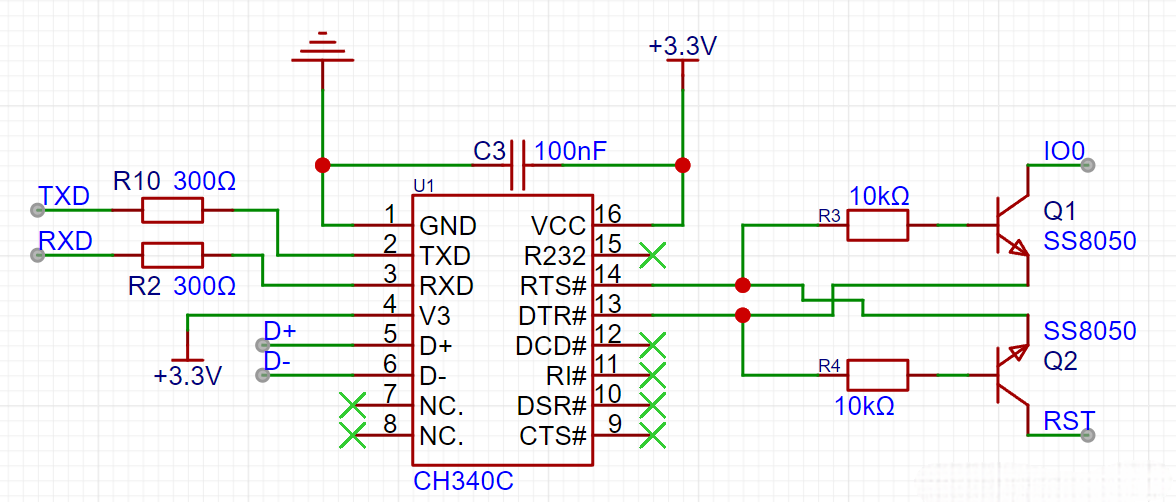Click the junction dot right of the 100nF capacitor
Viewport: 1176px width, 502px height.
[x=682, y=165]
